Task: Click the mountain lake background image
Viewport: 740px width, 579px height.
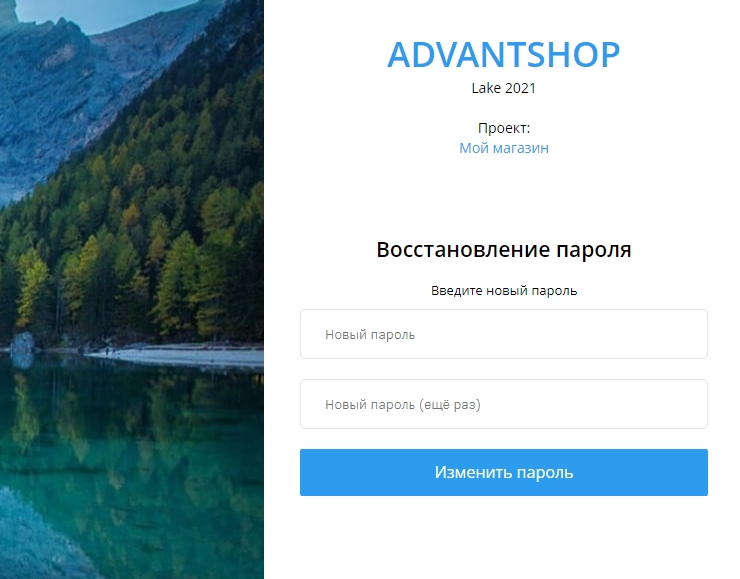Action: [132, 289]
